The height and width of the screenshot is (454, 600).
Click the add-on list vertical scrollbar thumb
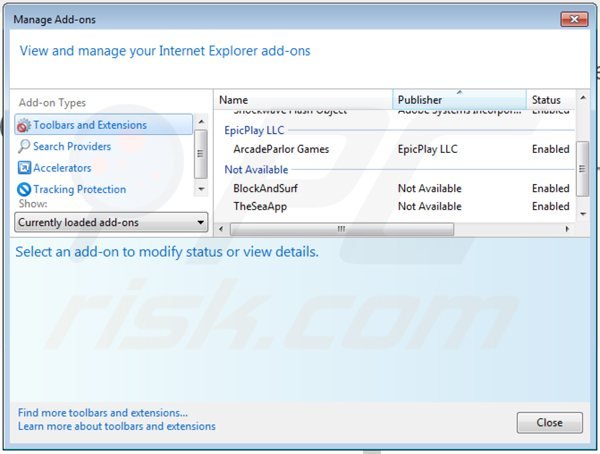582,168
